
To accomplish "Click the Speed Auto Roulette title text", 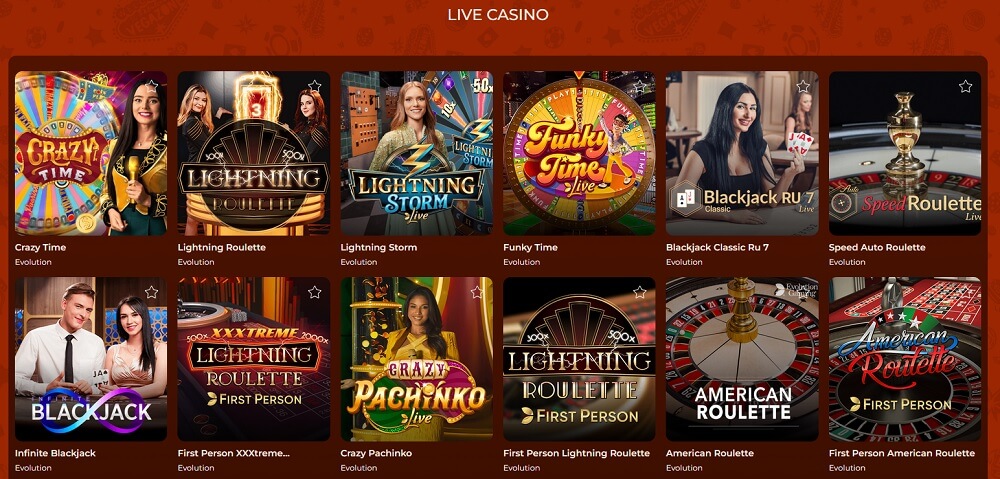I will 877,247.
